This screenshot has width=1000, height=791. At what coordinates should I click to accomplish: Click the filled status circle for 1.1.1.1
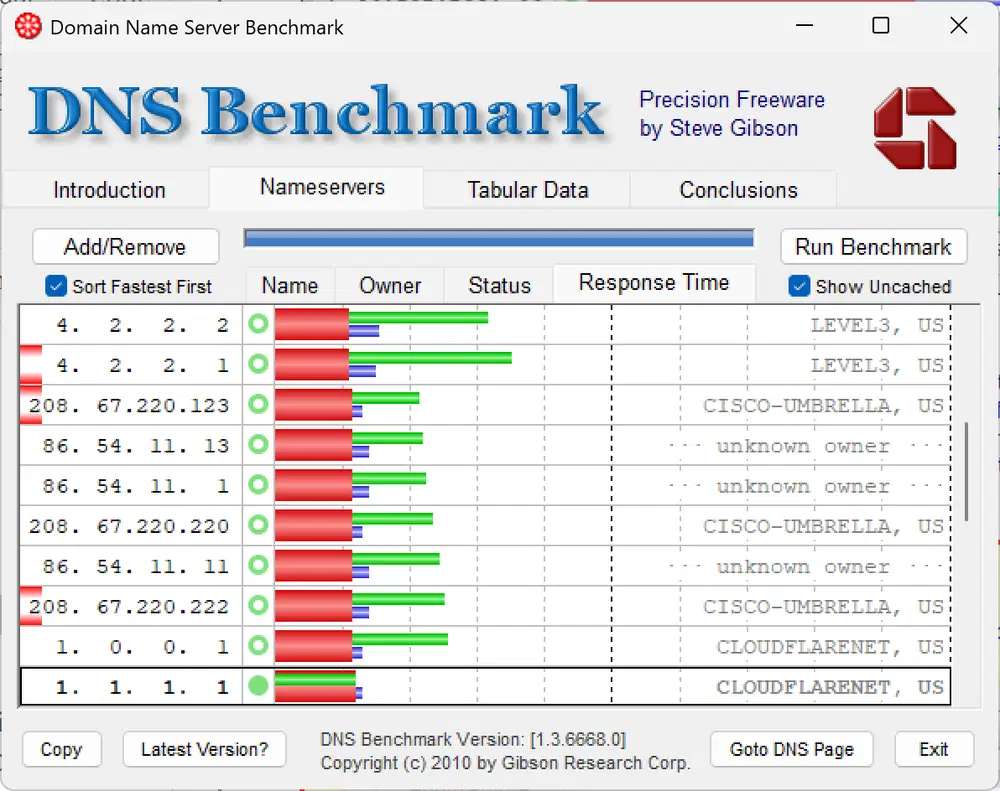tap(258, 686)
